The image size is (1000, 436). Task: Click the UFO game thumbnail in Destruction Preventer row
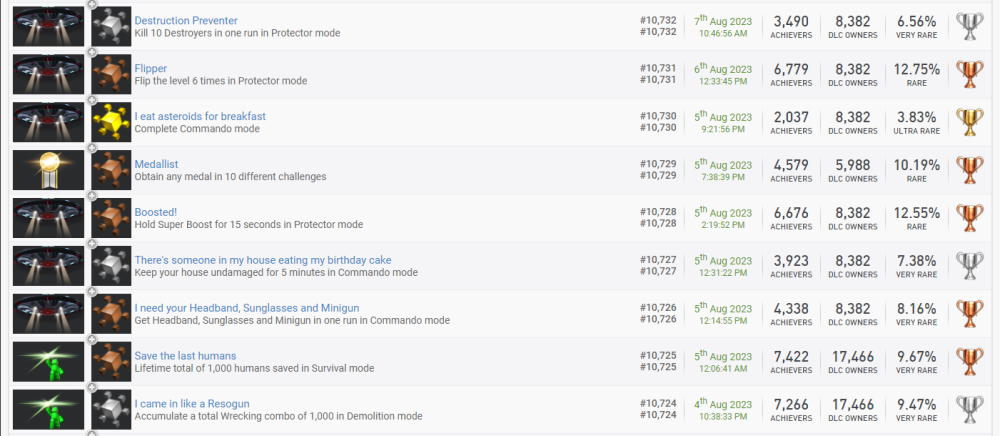click(47, 27)
